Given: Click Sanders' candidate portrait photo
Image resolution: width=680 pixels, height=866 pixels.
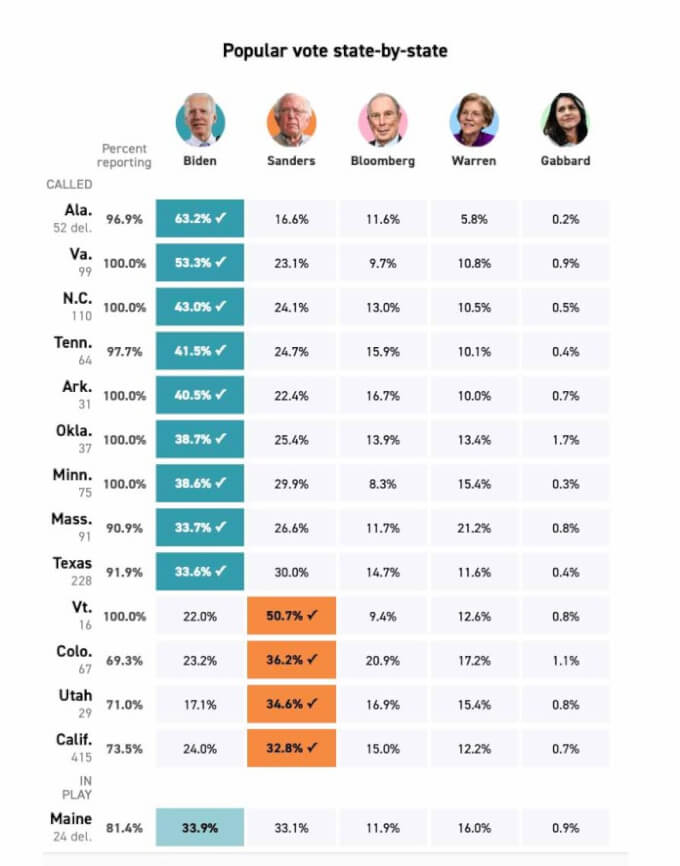Looking at the screenshot, I should click(291, 120).
